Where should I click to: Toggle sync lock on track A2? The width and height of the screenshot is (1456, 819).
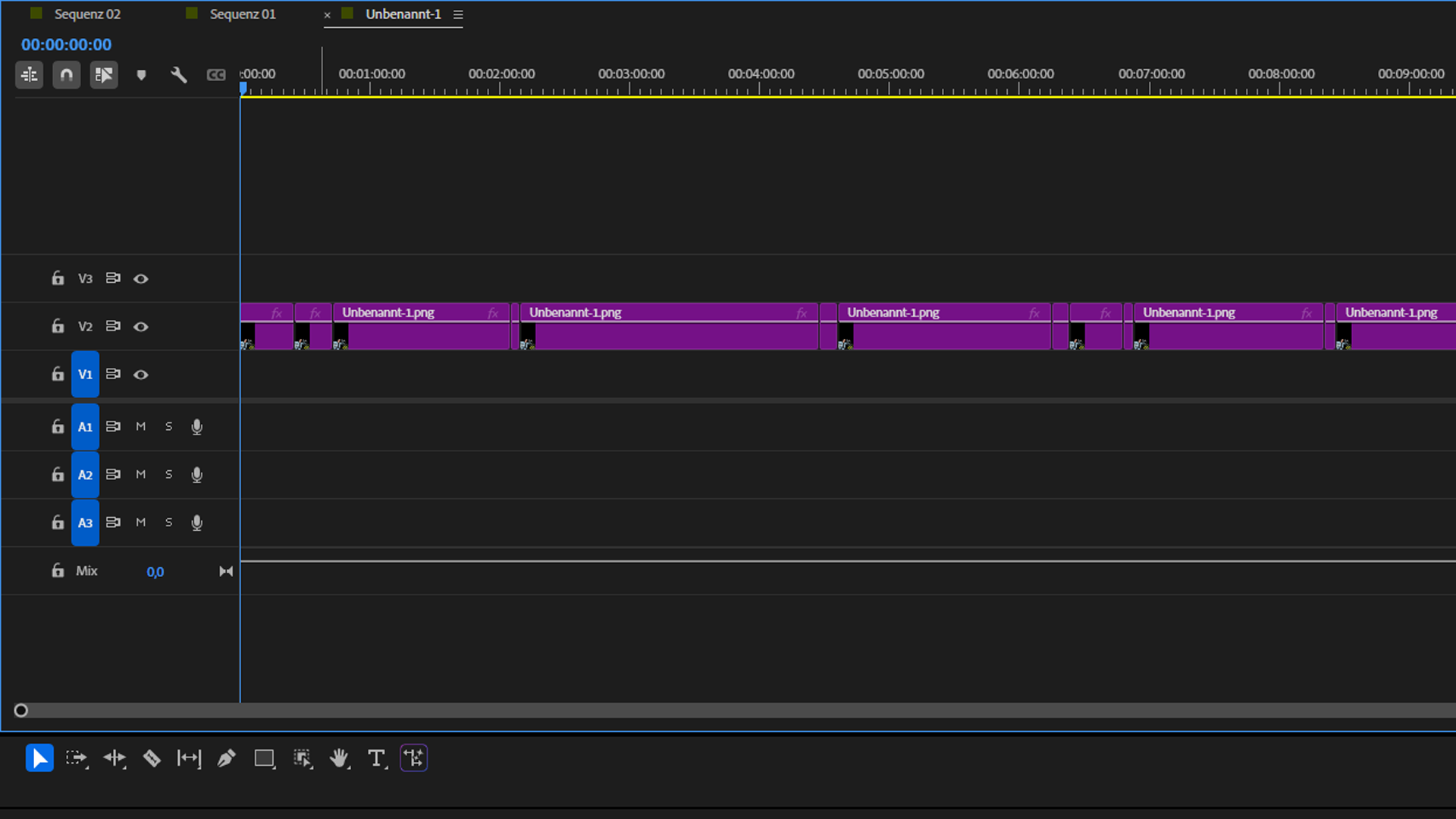pyautogui.click(x=113, y=474)
